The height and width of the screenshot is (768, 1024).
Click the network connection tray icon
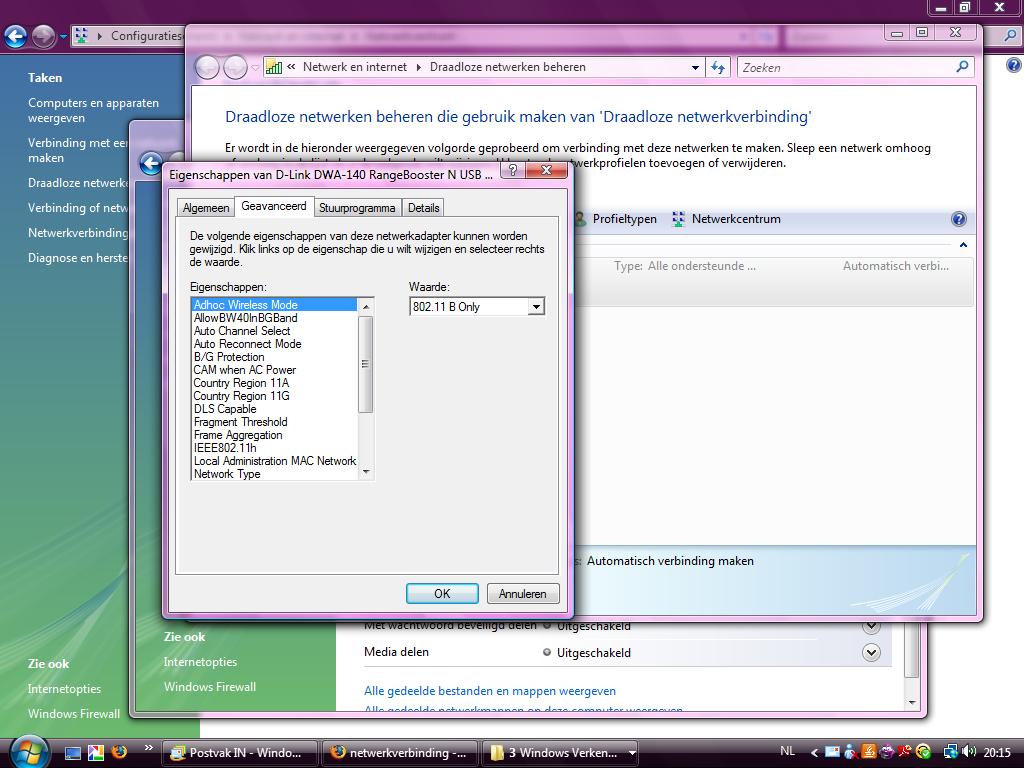click(x=950, y=752)
